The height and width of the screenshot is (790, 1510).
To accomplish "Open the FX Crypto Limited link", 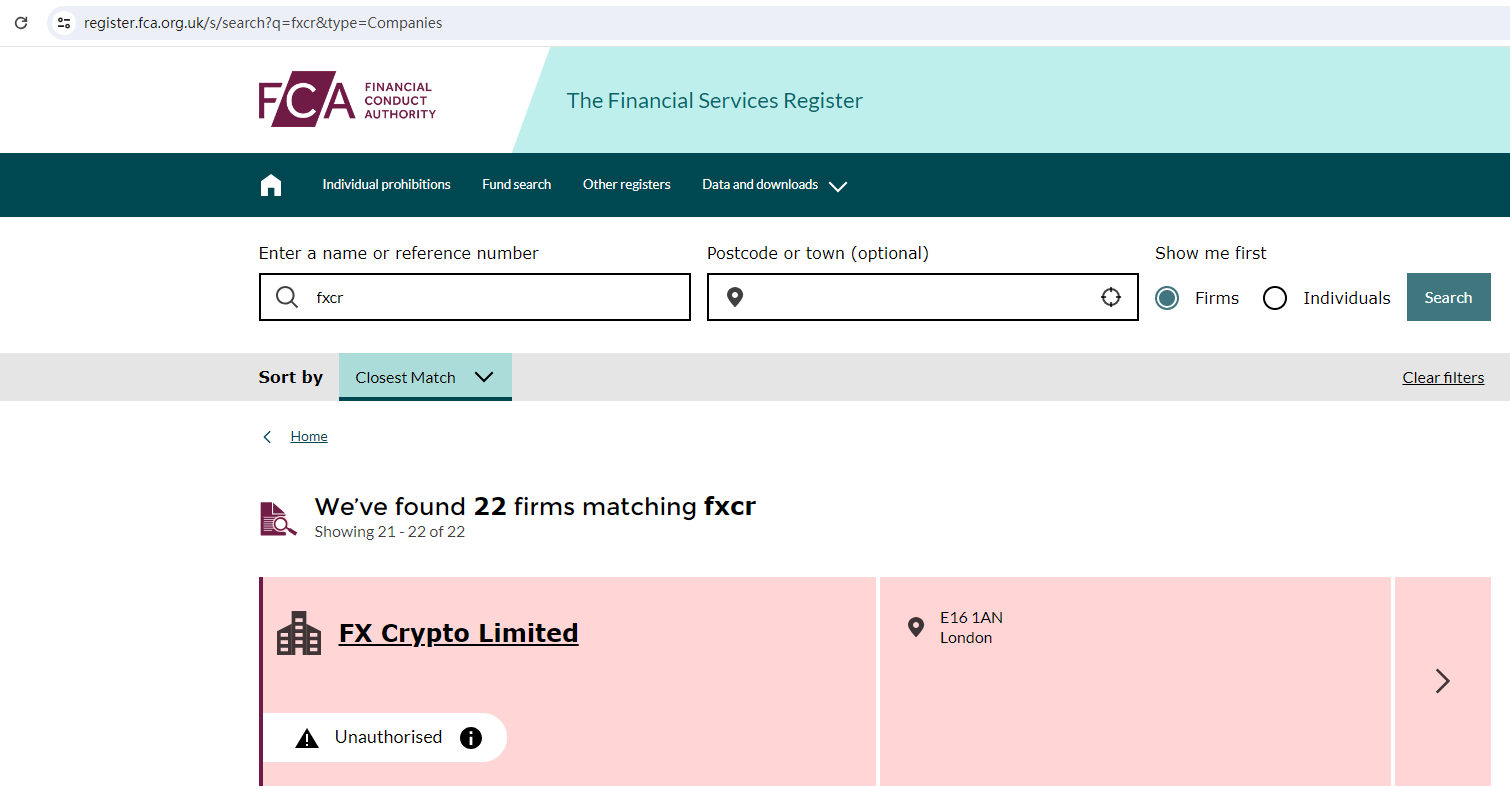I will (x=458, y=633).
